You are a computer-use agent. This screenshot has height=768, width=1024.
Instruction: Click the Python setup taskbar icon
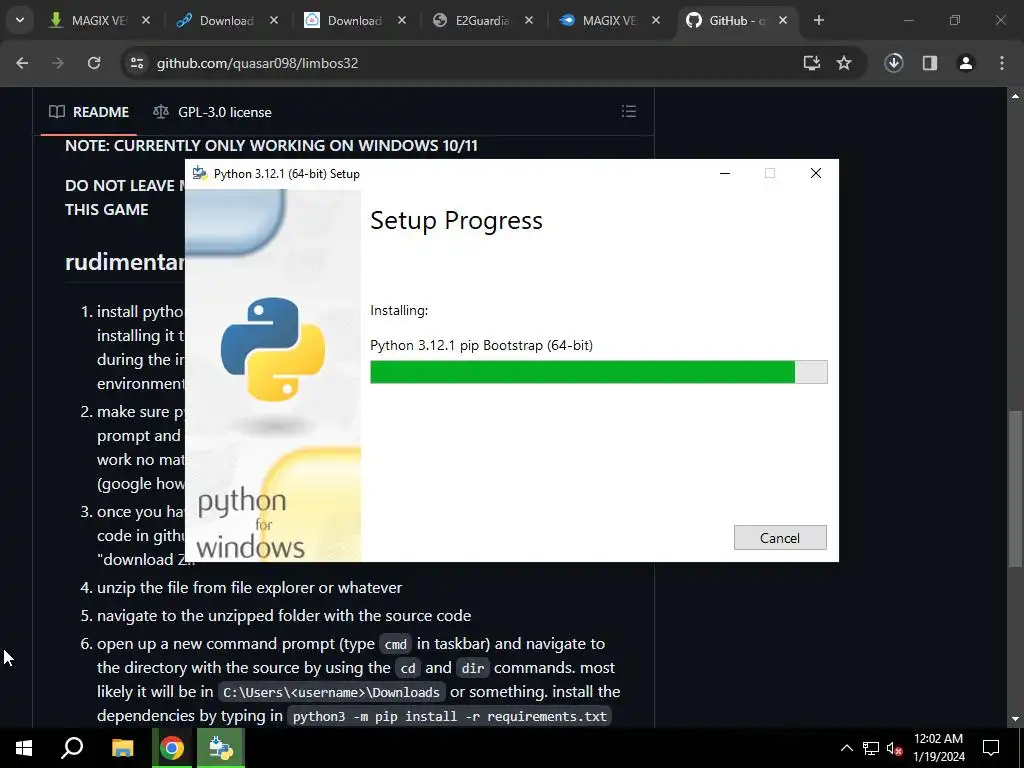click(x=221, y=748)
